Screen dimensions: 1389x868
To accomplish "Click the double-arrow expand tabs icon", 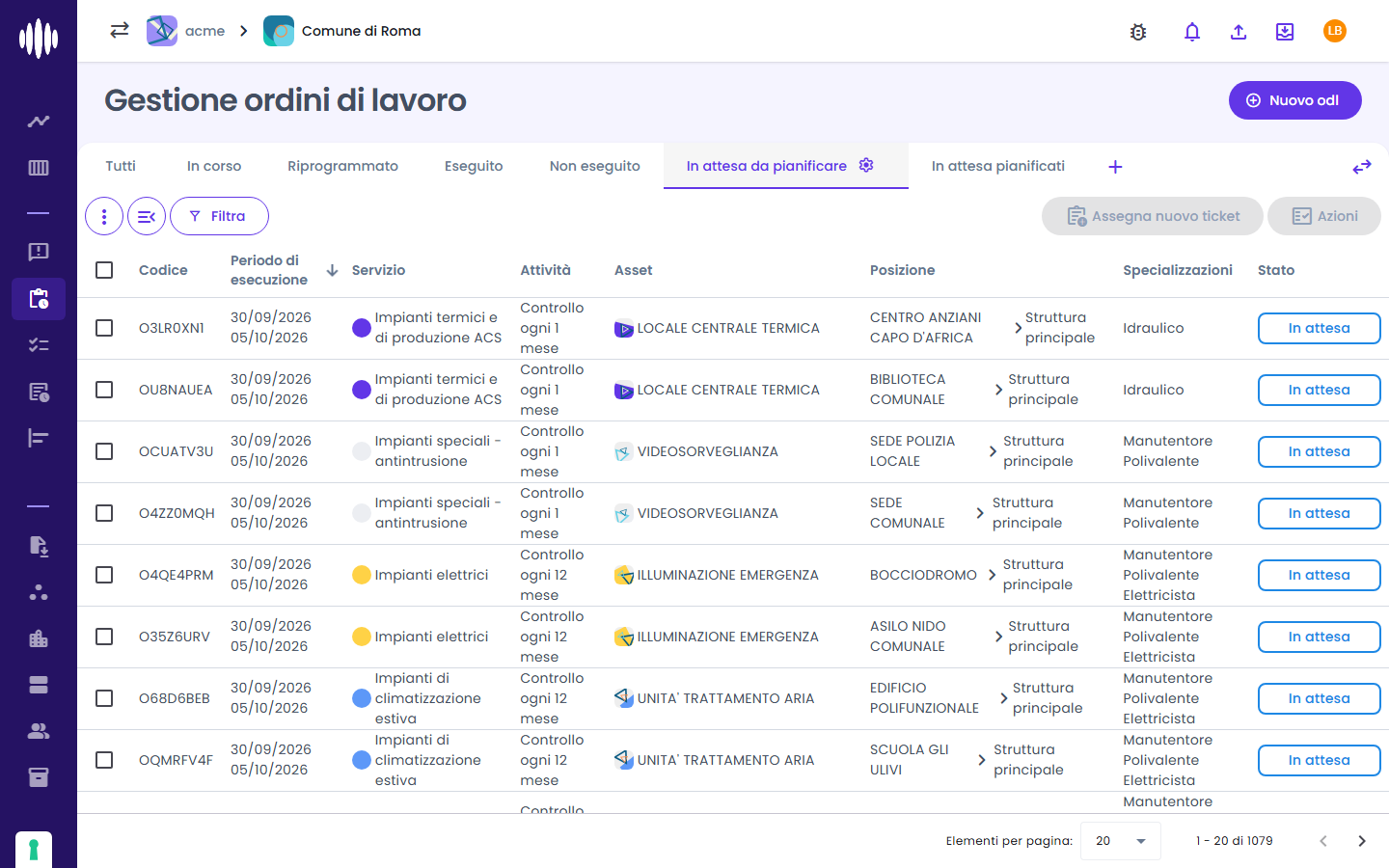I will click(1362, 167).
